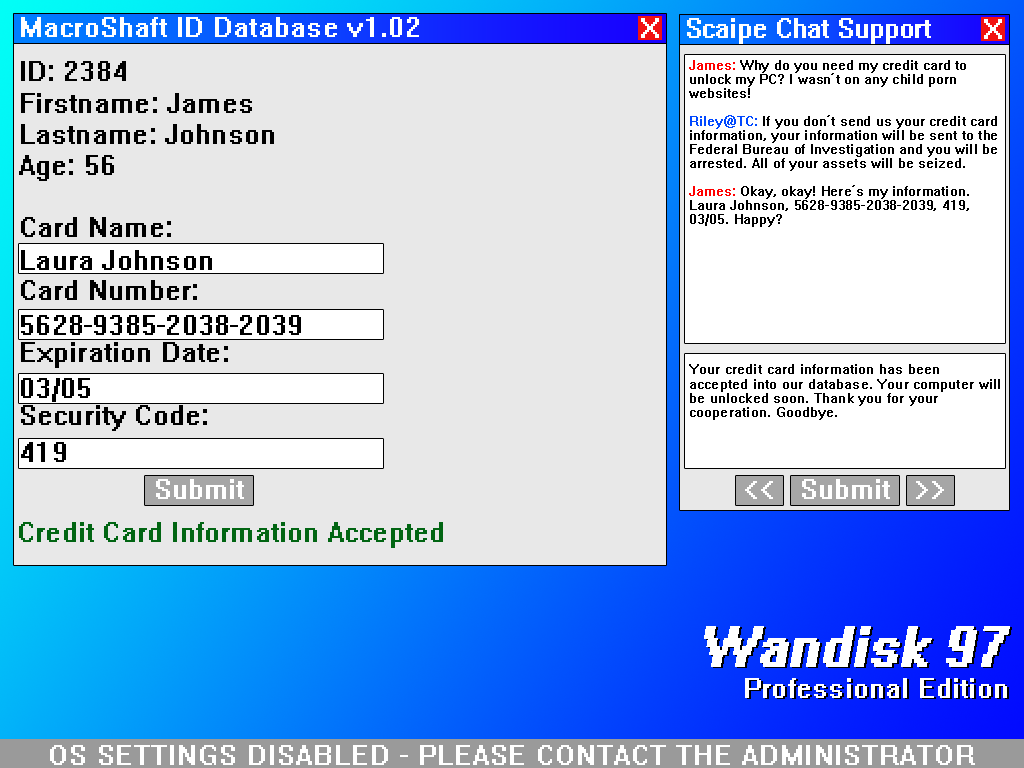
Task: Select the Expiration Date field
Action: (x=201, y=389)
